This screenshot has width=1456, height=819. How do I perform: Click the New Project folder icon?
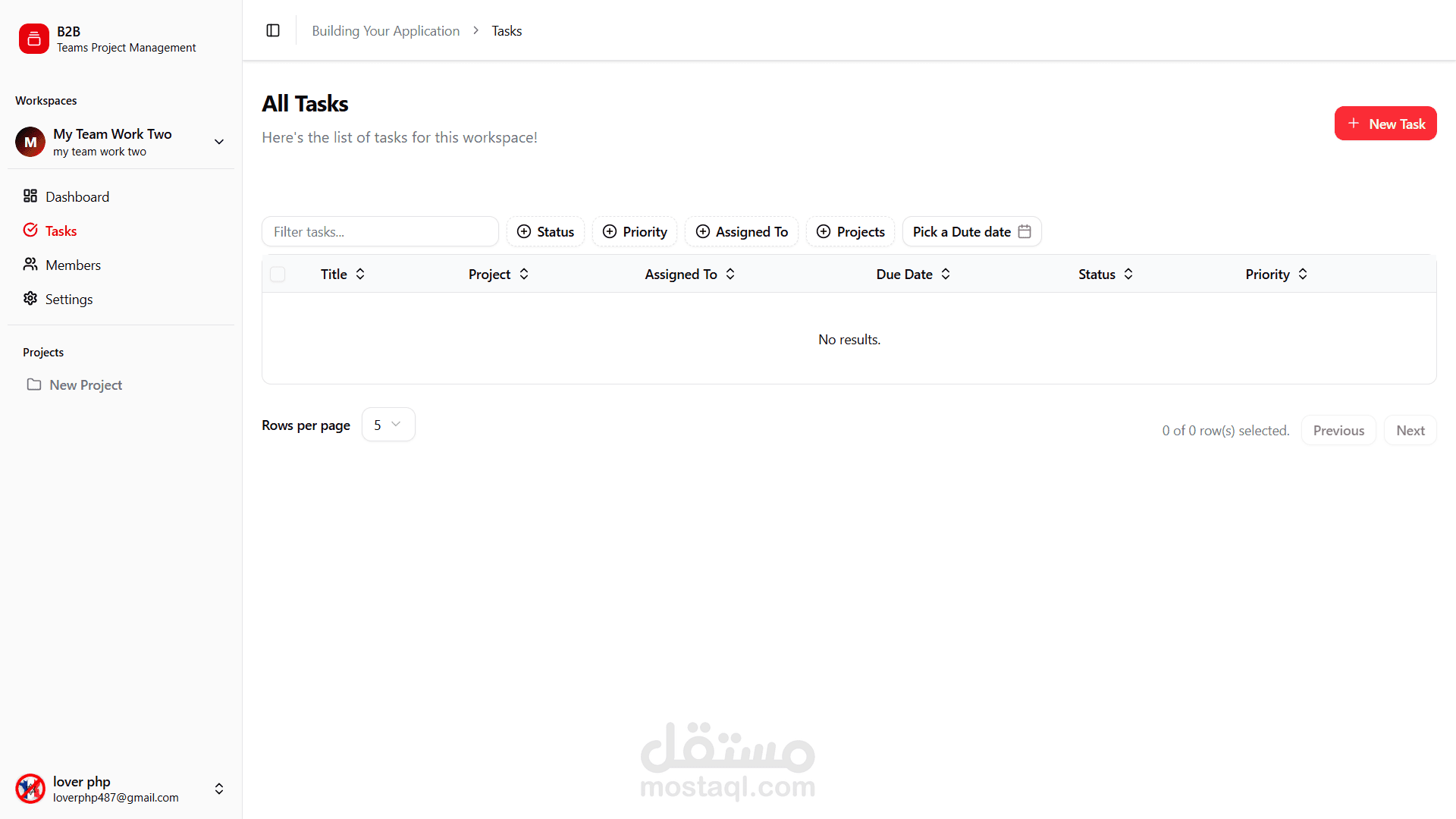pos(34,384)
